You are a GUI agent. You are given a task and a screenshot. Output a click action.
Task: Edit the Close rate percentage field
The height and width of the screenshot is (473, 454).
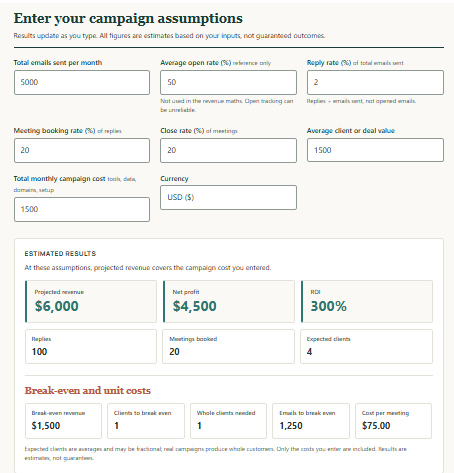pos(228,151)
